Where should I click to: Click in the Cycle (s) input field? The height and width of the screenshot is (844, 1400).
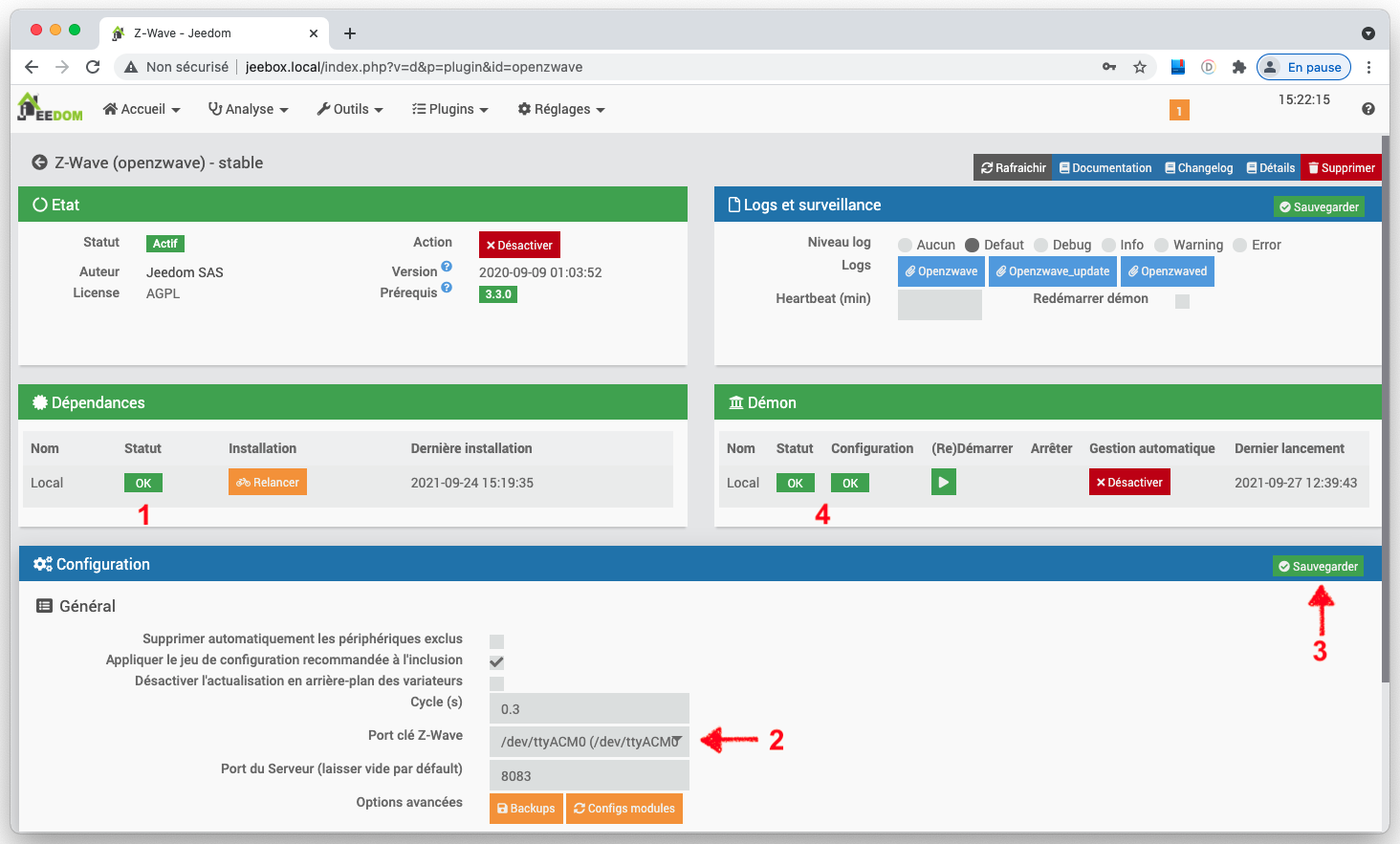pos(589,709)
